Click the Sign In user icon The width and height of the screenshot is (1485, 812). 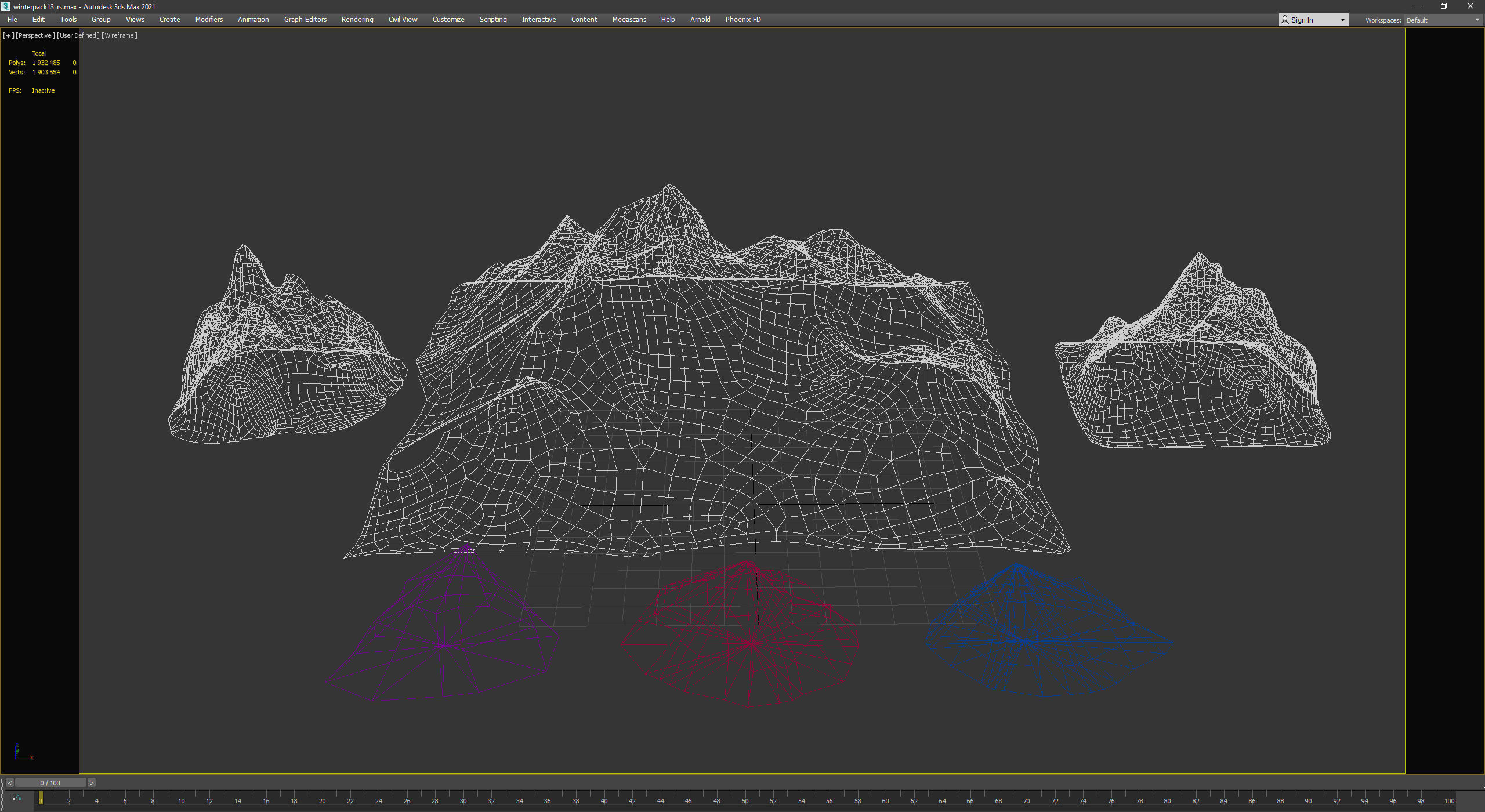click(x=1285, y=20)
